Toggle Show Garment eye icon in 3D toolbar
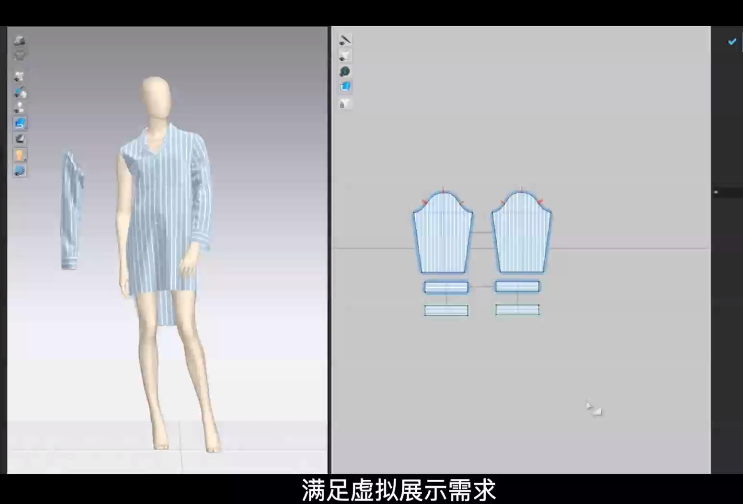The image size is (743, 504). pos(19,77)
